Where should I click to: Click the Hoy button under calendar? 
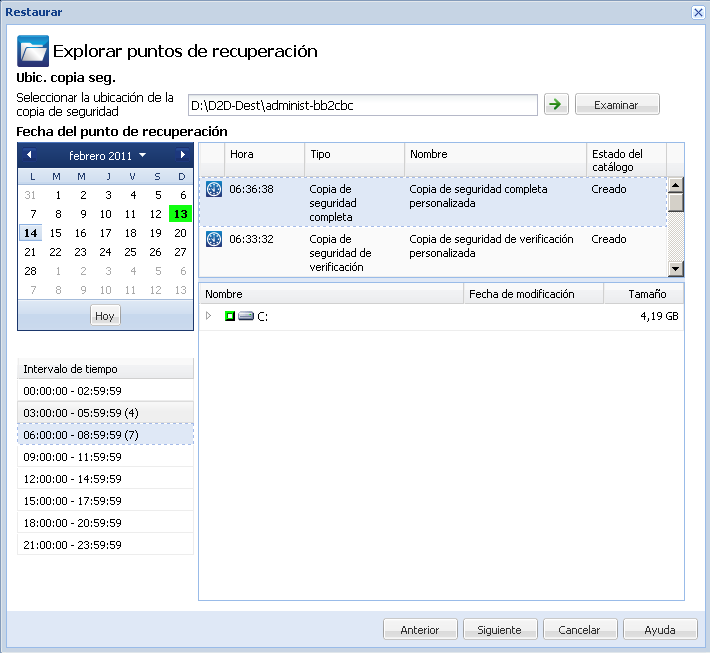(105, 315)
